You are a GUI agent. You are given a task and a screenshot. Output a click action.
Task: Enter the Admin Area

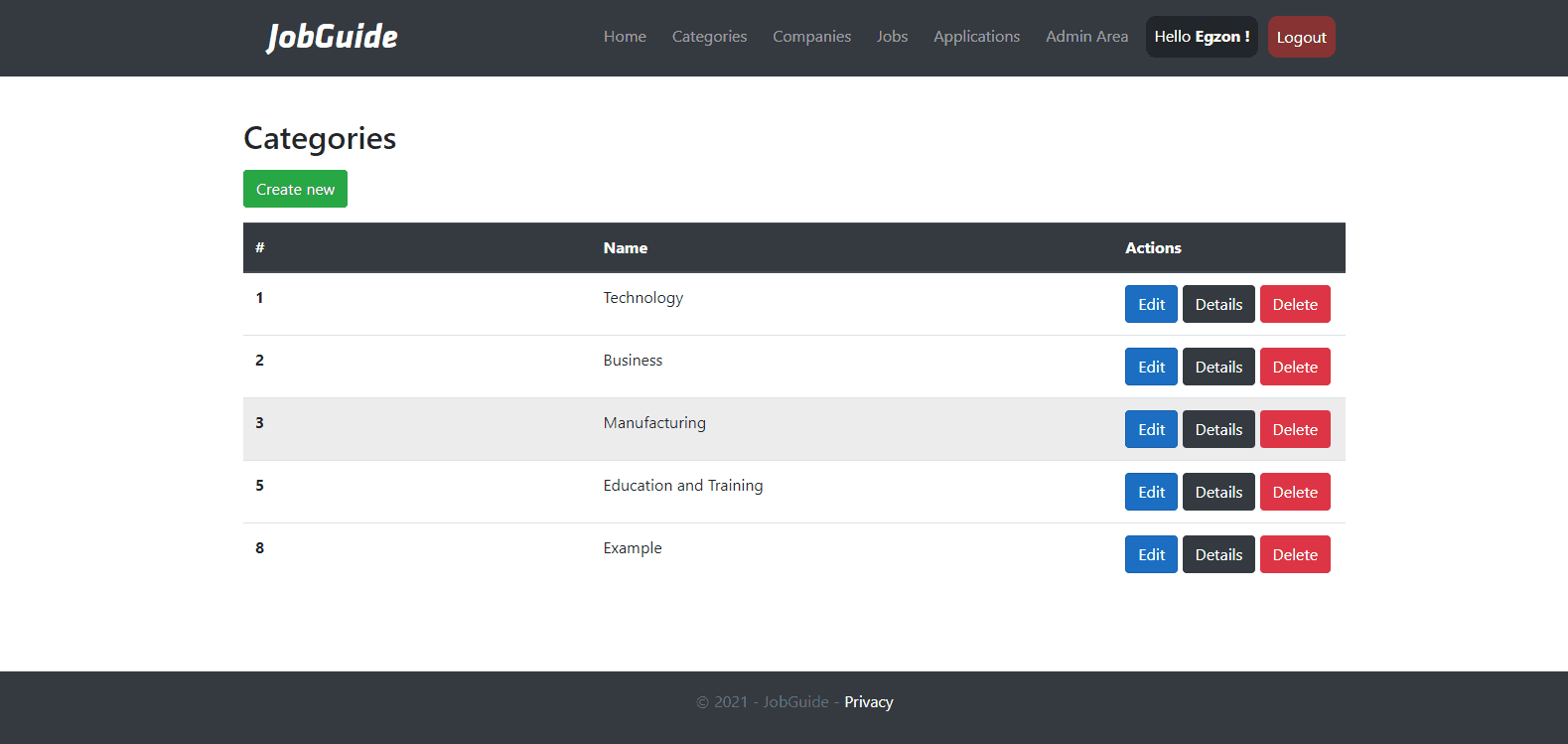click(x=1086, y=37)
